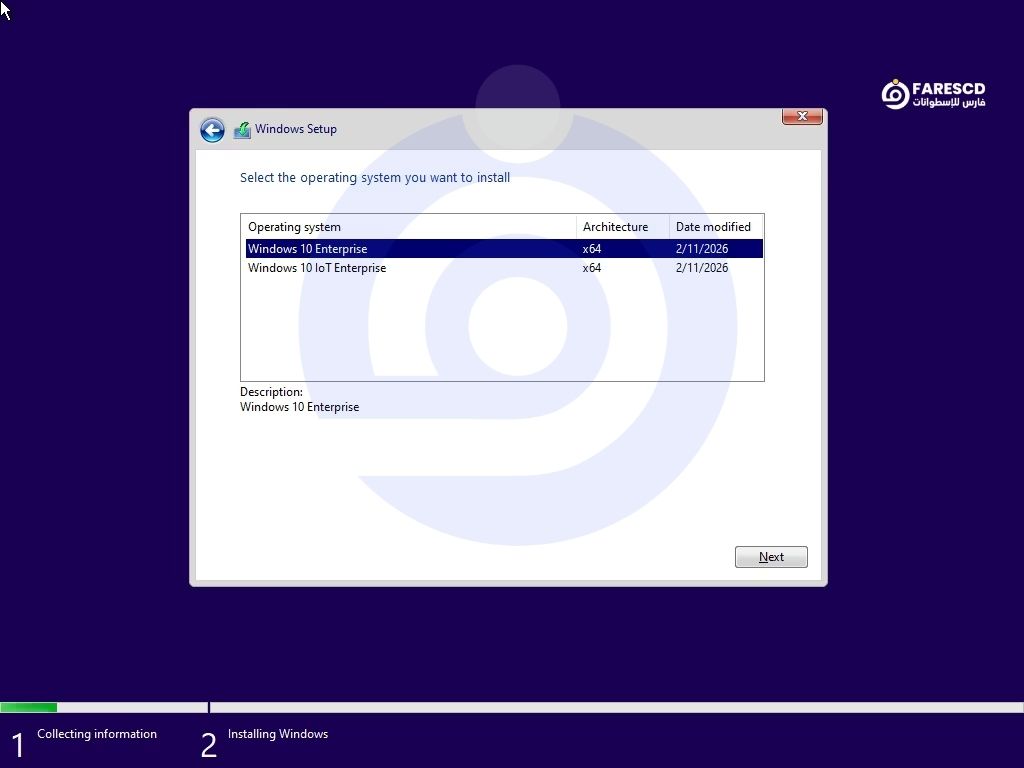
Task: Close the Windows Setup dialog
Action: click(x=801, y=117)
